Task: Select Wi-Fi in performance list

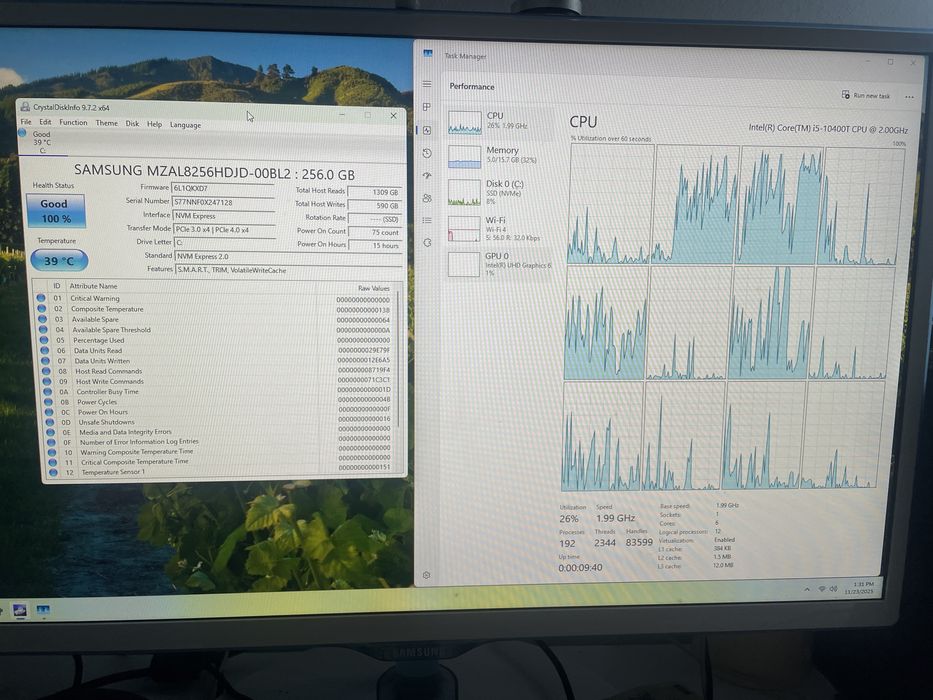Action: (500, 229)
